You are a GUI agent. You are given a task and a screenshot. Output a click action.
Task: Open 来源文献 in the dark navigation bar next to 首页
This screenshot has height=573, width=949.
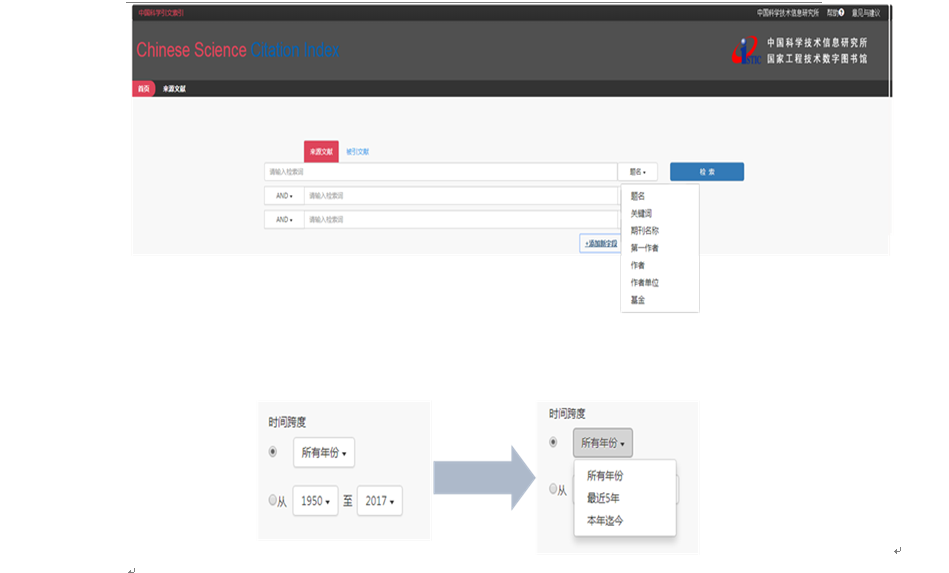(174, 88)
